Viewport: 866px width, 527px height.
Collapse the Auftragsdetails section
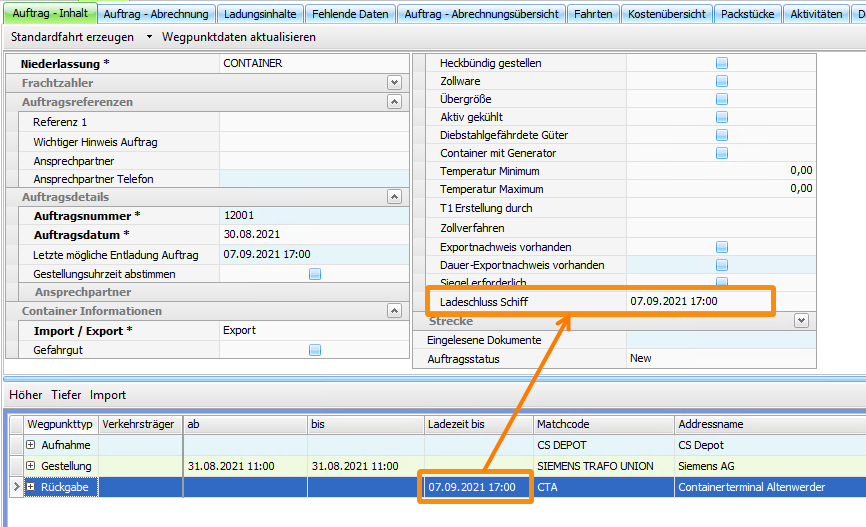click(x=394, y=198)
